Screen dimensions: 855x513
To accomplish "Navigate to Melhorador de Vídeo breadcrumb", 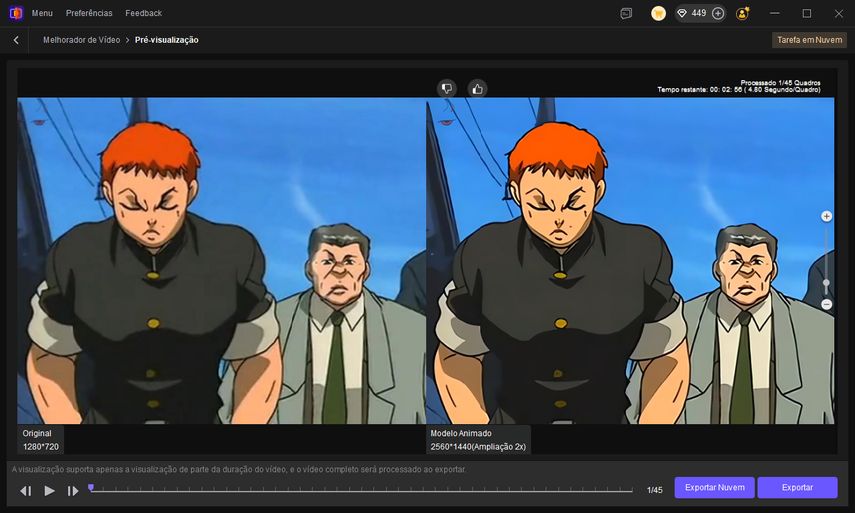I will [81, 40].
